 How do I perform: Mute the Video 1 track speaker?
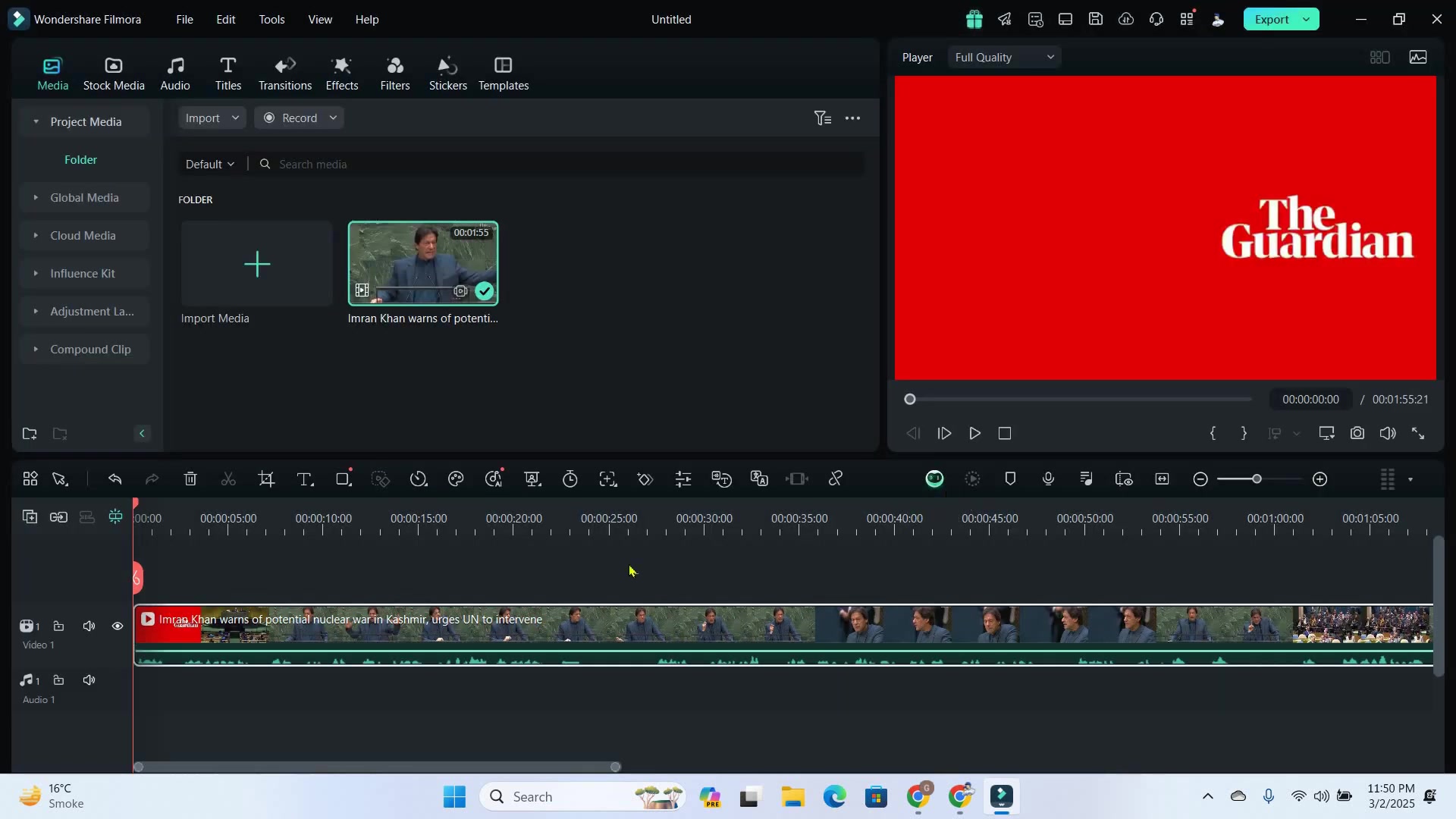[89, 626]
